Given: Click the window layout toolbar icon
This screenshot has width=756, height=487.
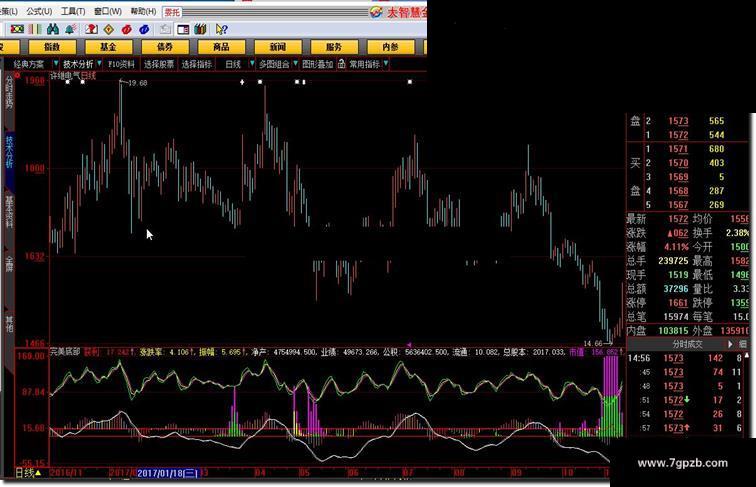Looking at the screenshot, I should point(183,29).
